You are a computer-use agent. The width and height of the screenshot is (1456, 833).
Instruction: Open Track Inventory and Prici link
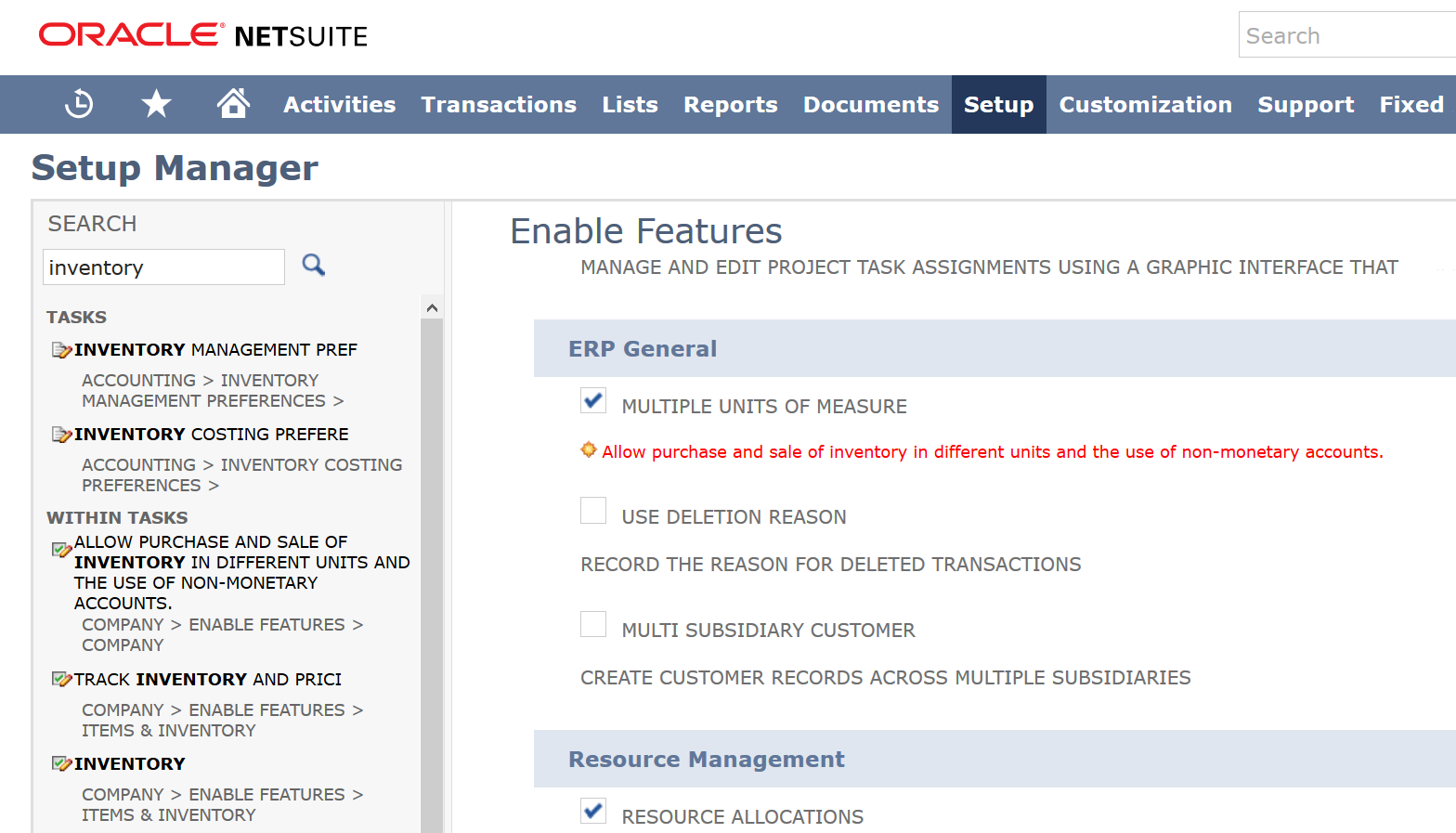(x=208, y=680)
